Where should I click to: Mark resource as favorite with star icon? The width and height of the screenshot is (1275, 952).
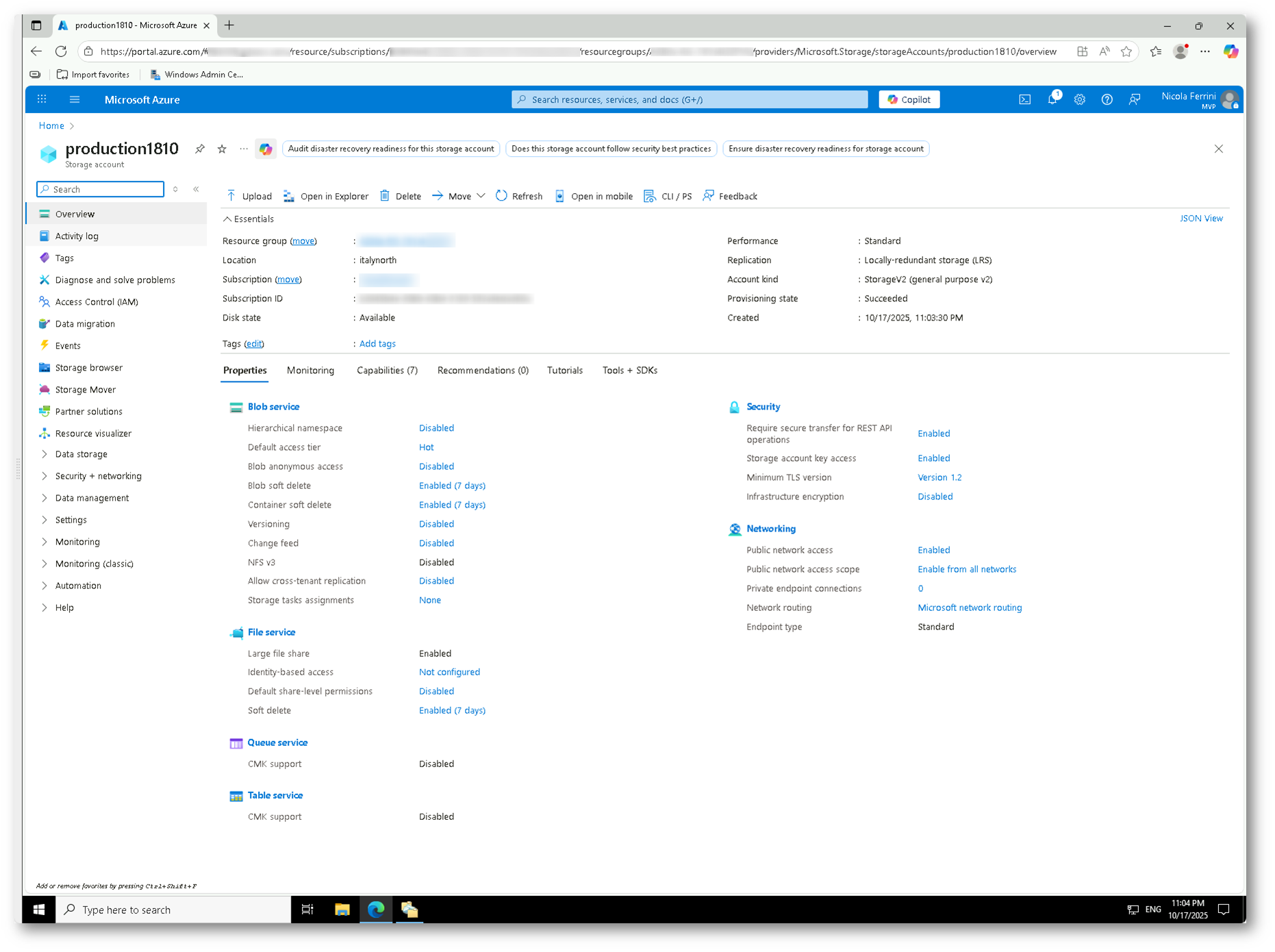(x=222, y=149)
